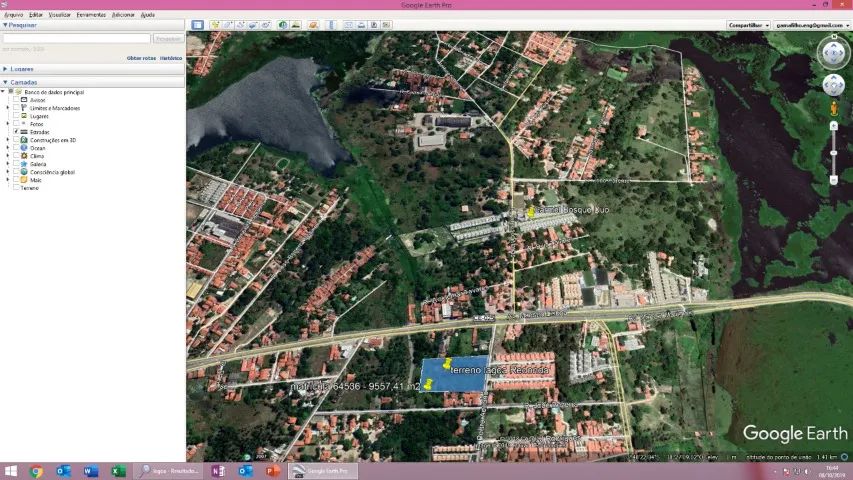Collapse the Pesquisar panel
The width and height of the screenshot is (853, 480).
[5, 25]
